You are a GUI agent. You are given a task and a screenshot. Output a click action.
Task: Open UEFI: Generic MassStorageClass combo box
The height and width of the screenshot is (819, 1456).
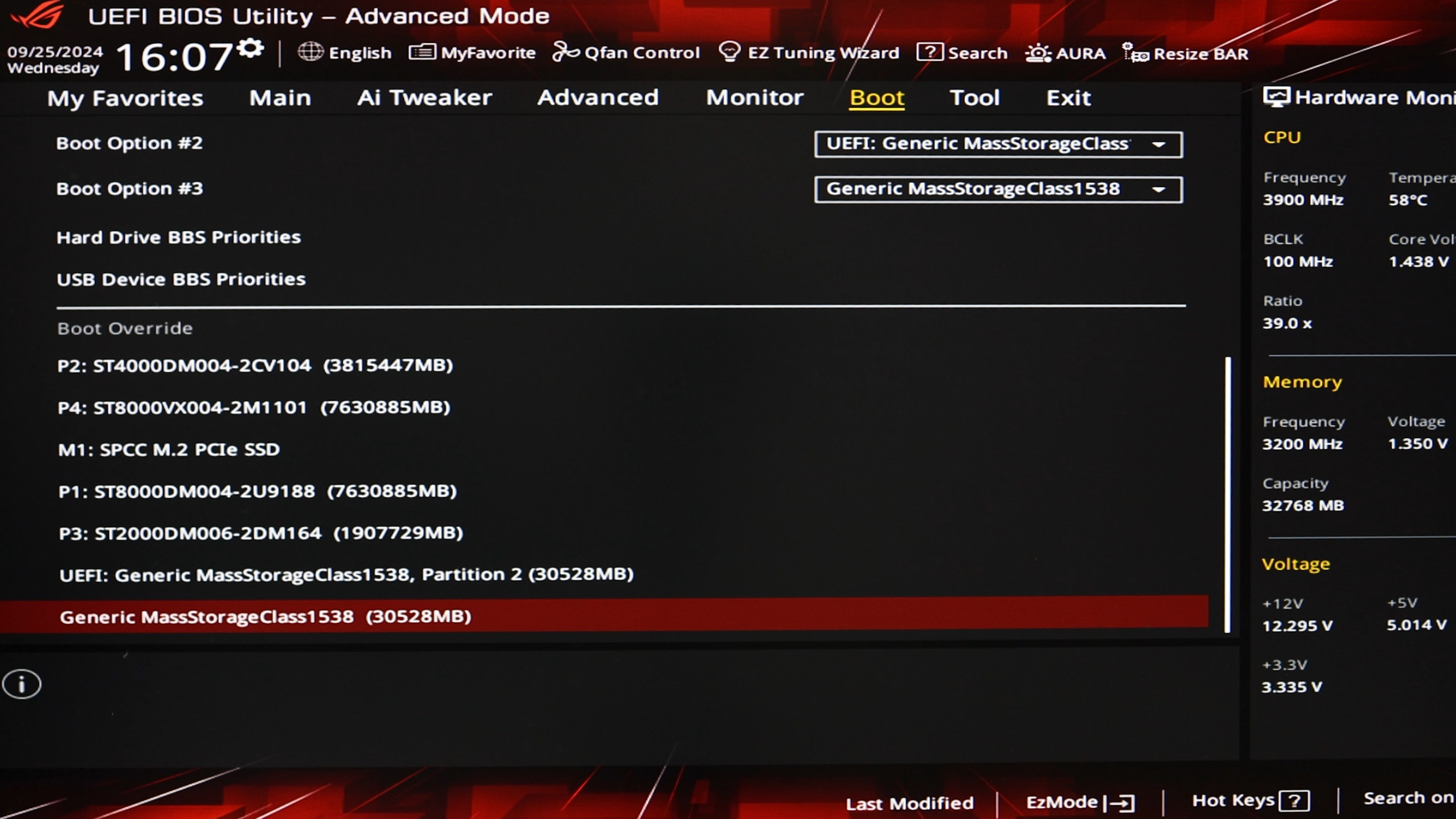pos(998,144)
